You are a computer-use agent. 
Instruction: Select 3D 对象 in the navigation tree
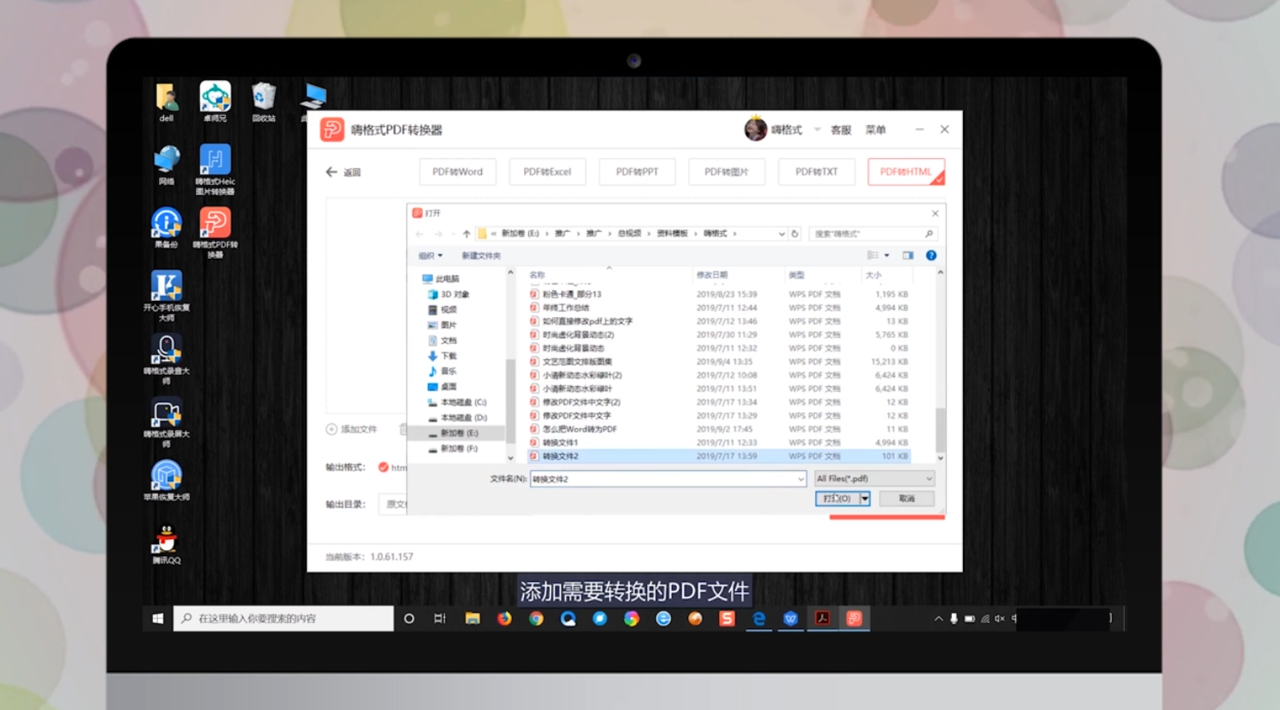coord(448,294)
